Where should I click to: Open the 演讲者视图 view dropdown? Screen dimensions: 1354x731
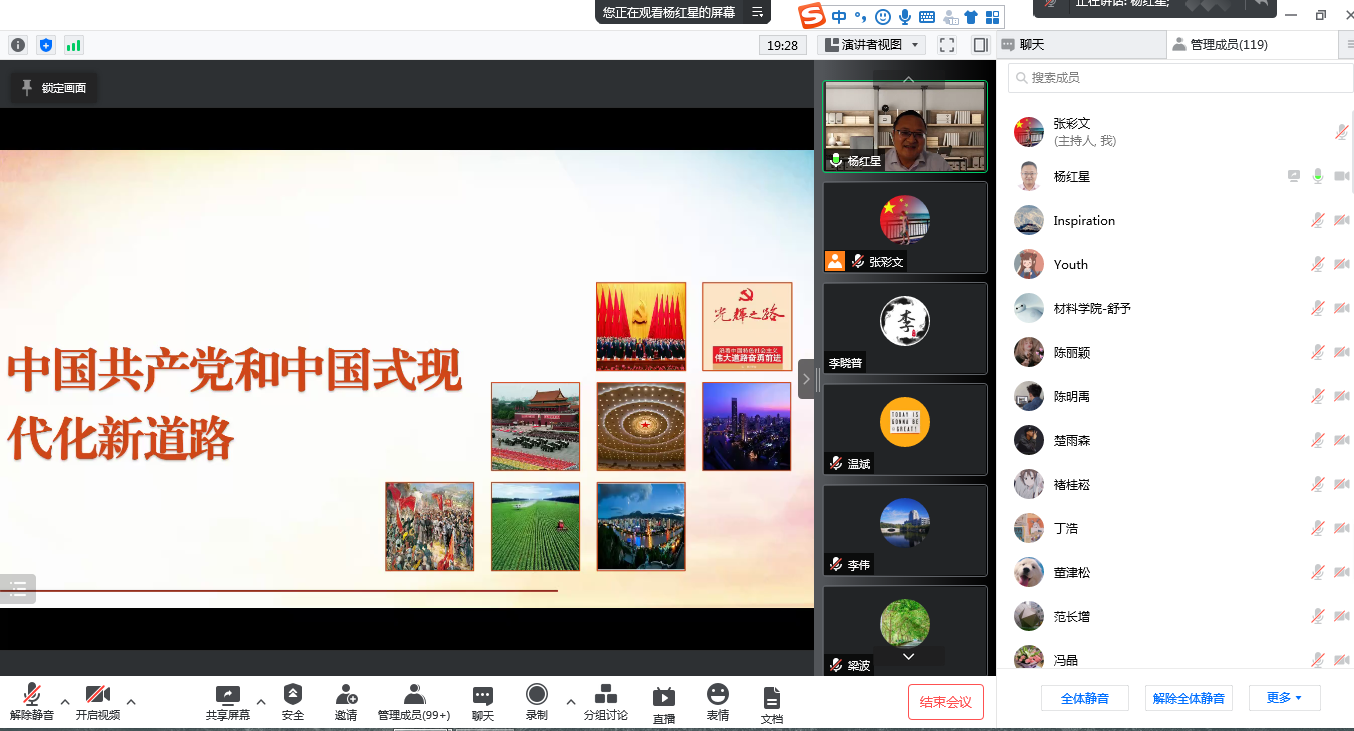pyautogui.click(x=871, y=45)
